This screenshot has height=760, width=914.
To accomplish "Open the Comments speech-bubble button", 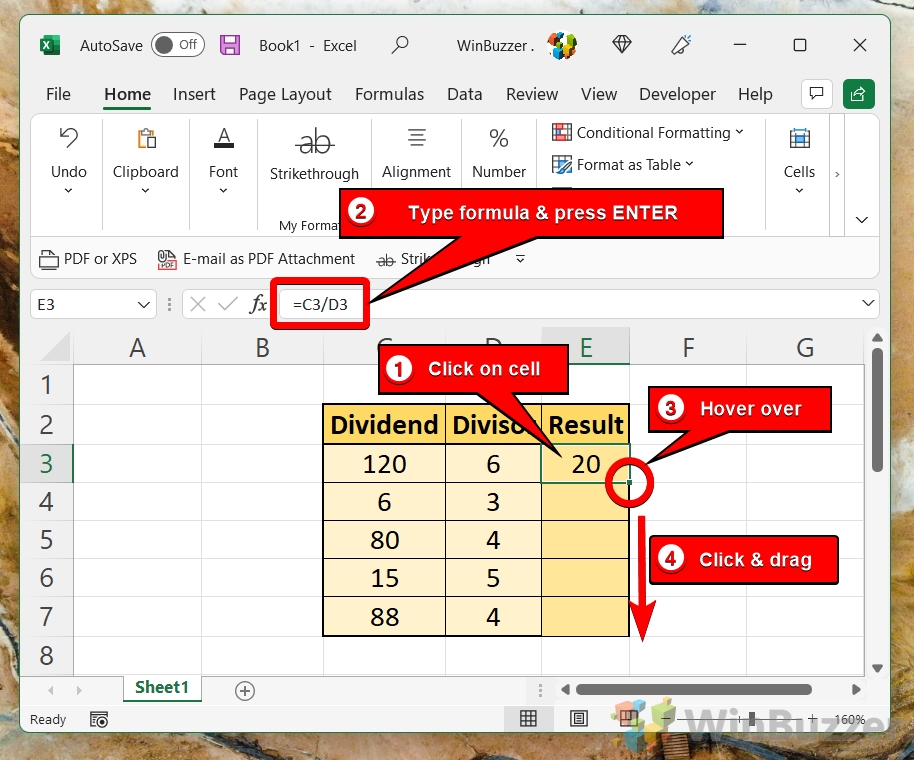I will point(816,93).
